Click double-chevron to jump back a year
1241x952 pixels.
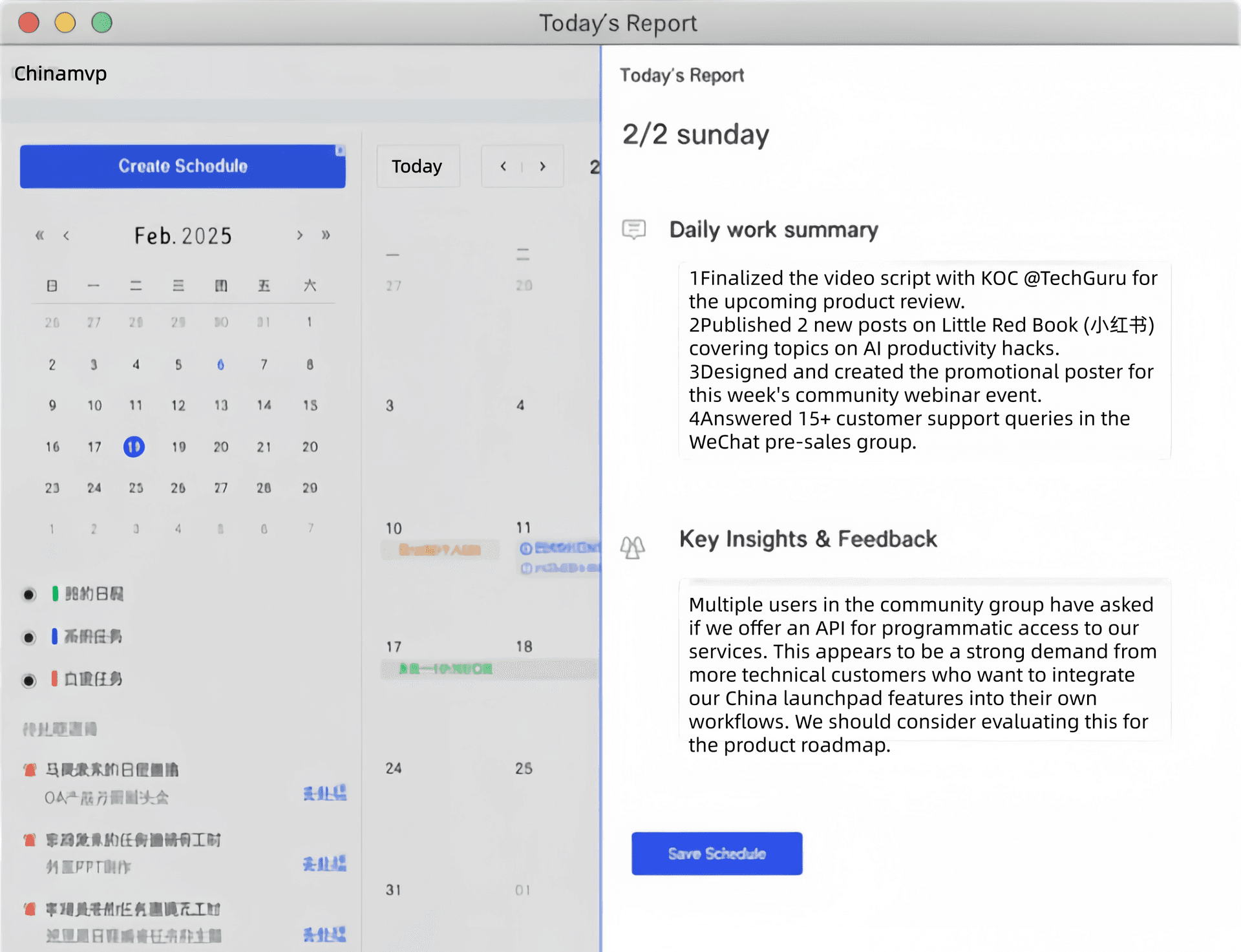pyautogui.click(x=39, y=235)
